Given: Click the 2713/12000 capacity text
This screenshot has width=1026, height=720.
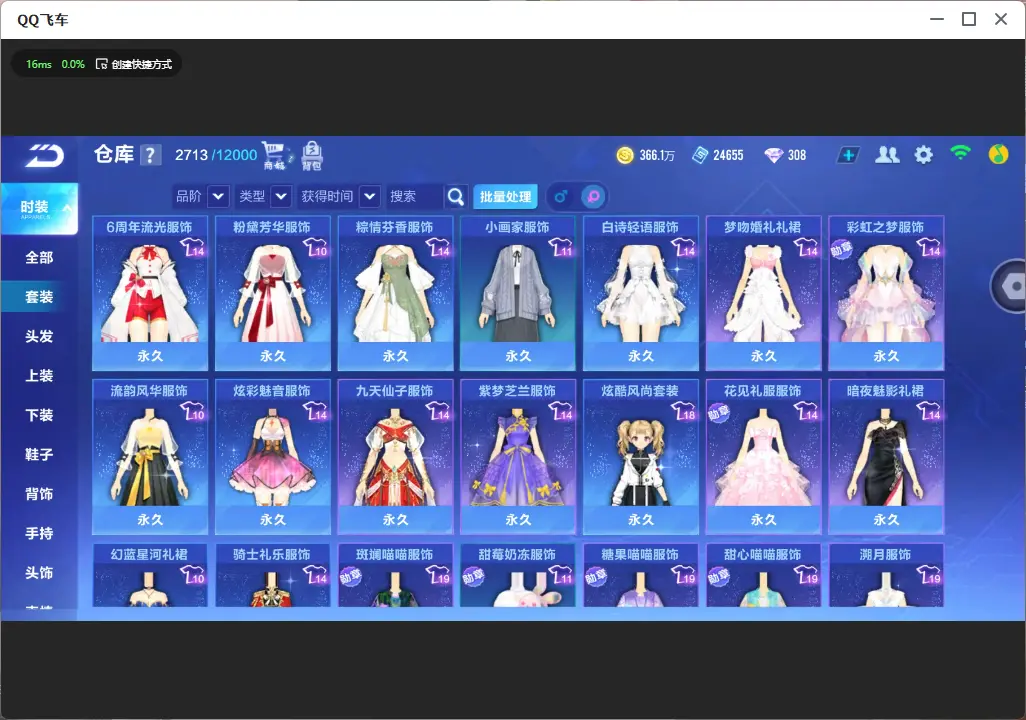Looking at the screenshot, I should tap(216, 155).
